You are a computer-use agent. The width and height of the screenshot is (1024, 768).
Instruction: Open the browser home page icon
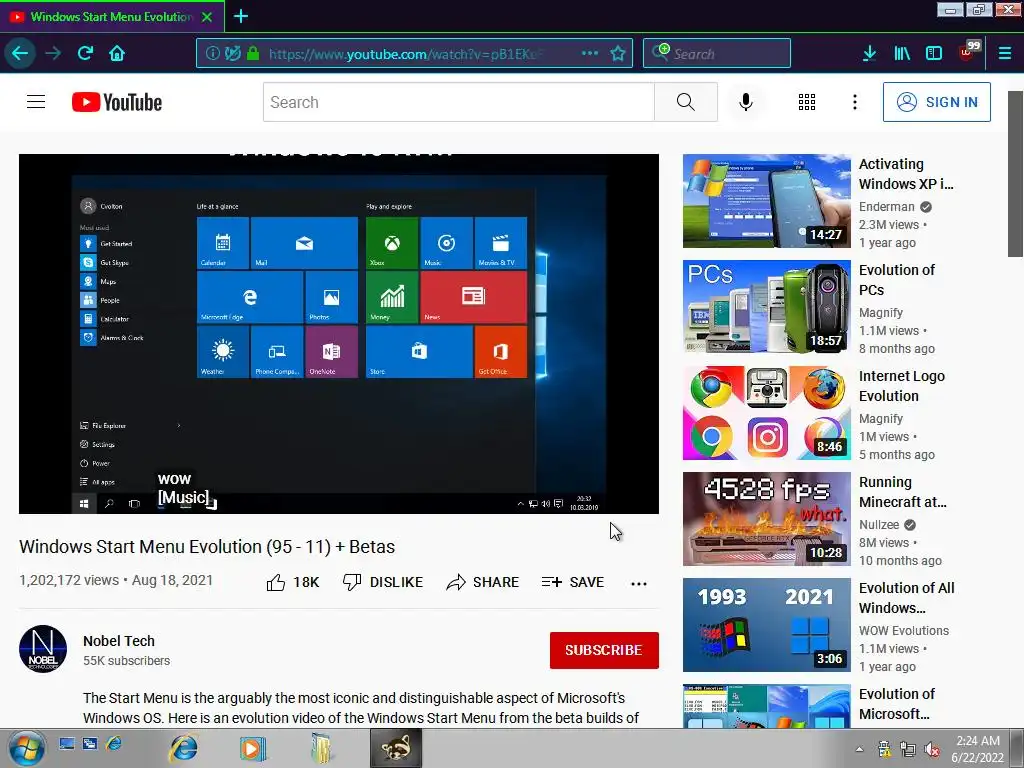coord(117,53)
